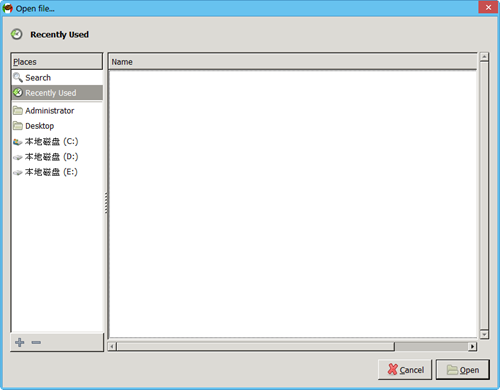Click vertical scrollbar down arrow

coord(484,334)
